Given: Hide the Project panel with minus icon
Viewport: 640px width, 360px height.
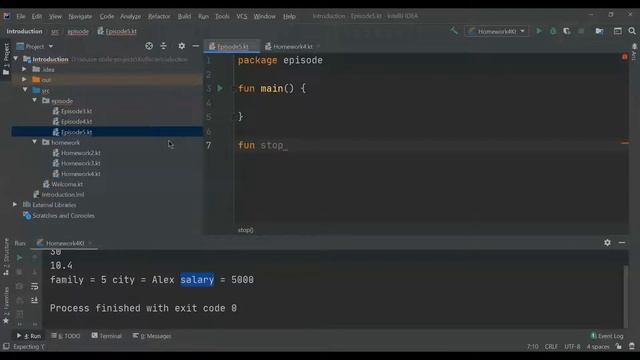Looking at the screenshot, I should coord(196,46).
